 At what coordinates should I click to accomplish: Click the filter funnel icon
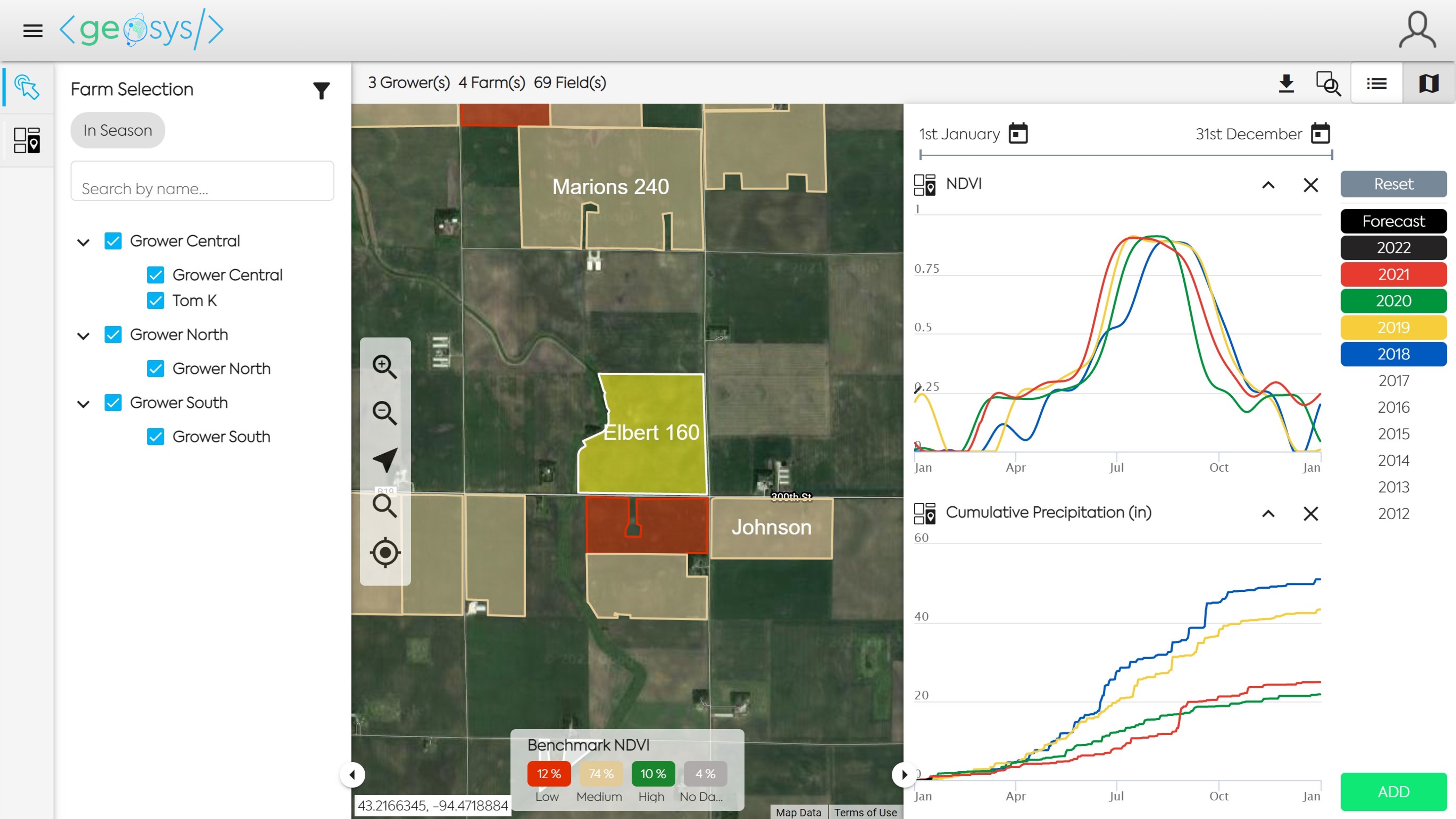(x=321, y=90)
